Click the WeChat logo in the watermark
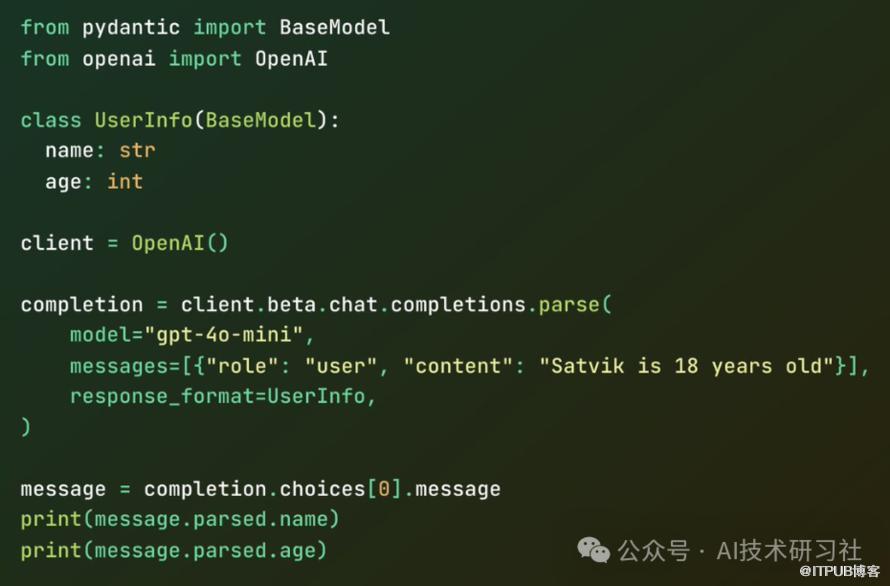The image size is (890, 586). tap(593, 549)
